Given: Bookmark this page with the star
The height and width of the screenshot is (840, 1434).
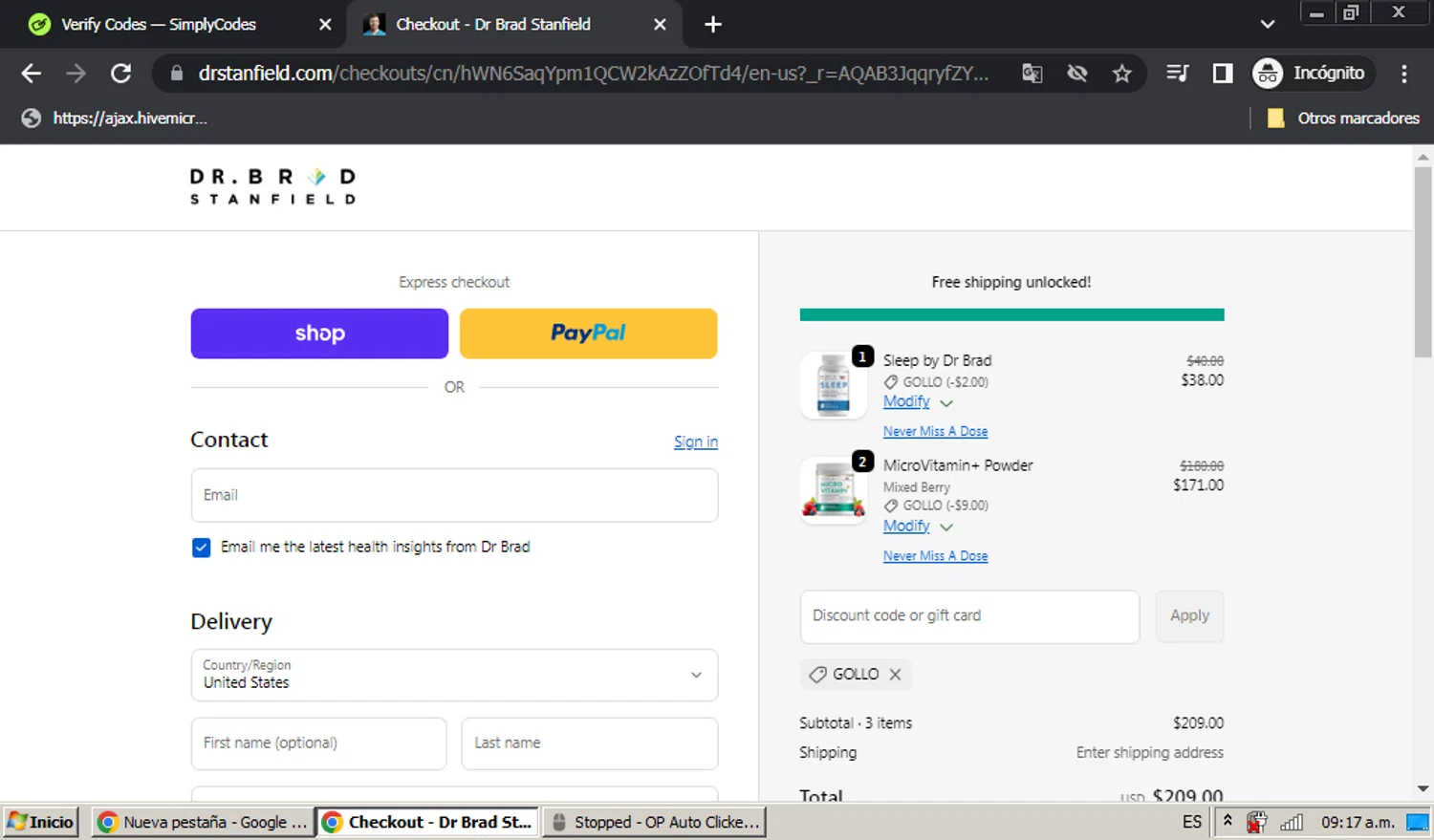Looking at the screenshot, I should click(1121, 74).
